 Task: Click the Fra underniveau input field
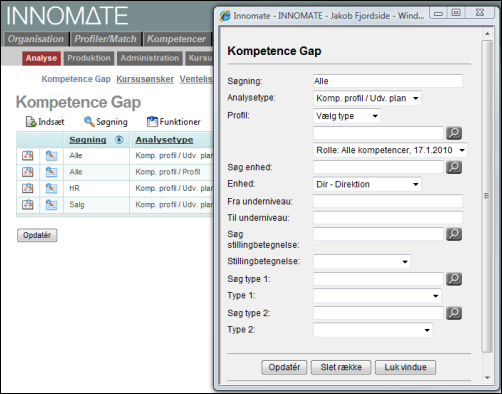coord(388,201)
